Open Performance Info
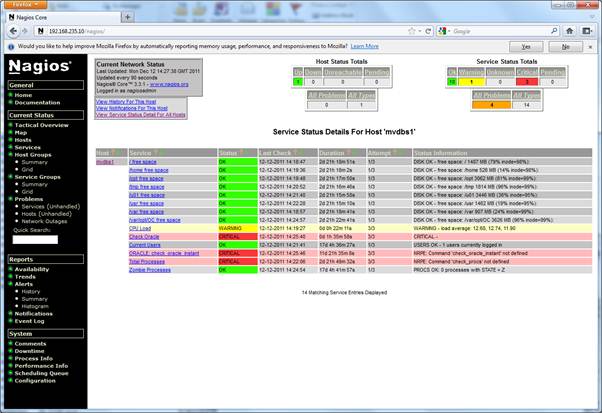The image size is (602, 413). 41,366
